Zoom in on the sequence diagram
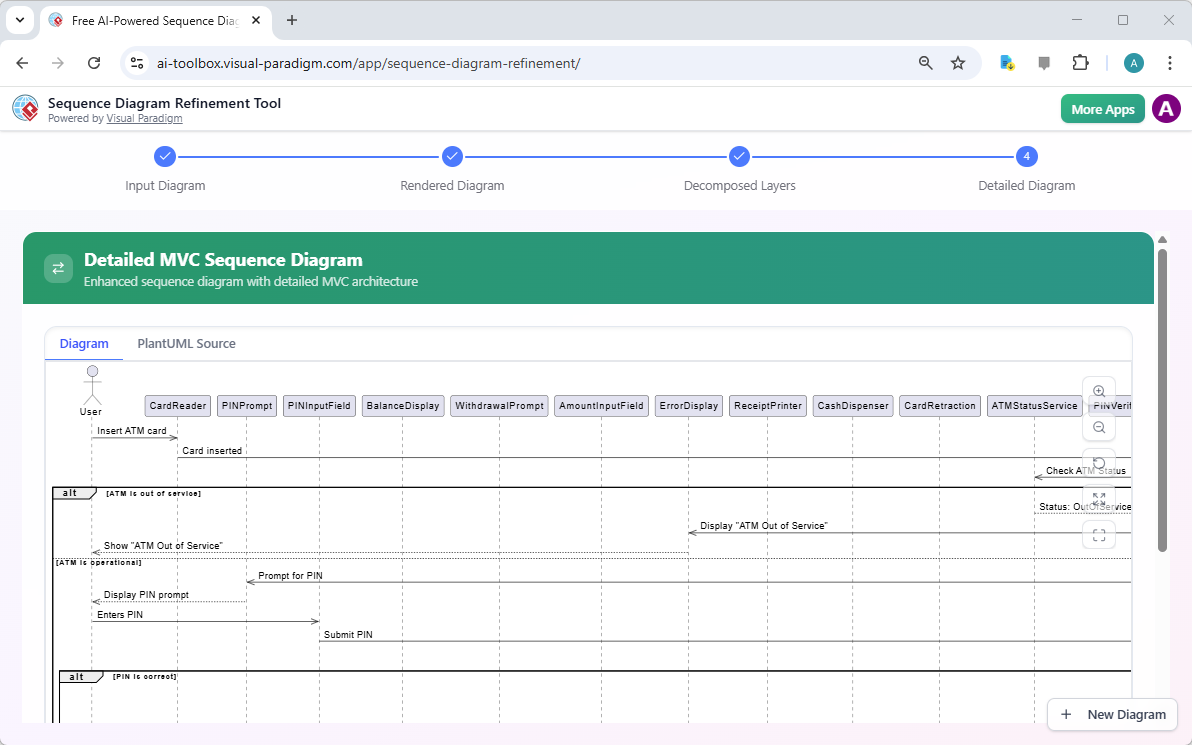Viewport: 1192px width, 745px height. (x=1099, y=391)
